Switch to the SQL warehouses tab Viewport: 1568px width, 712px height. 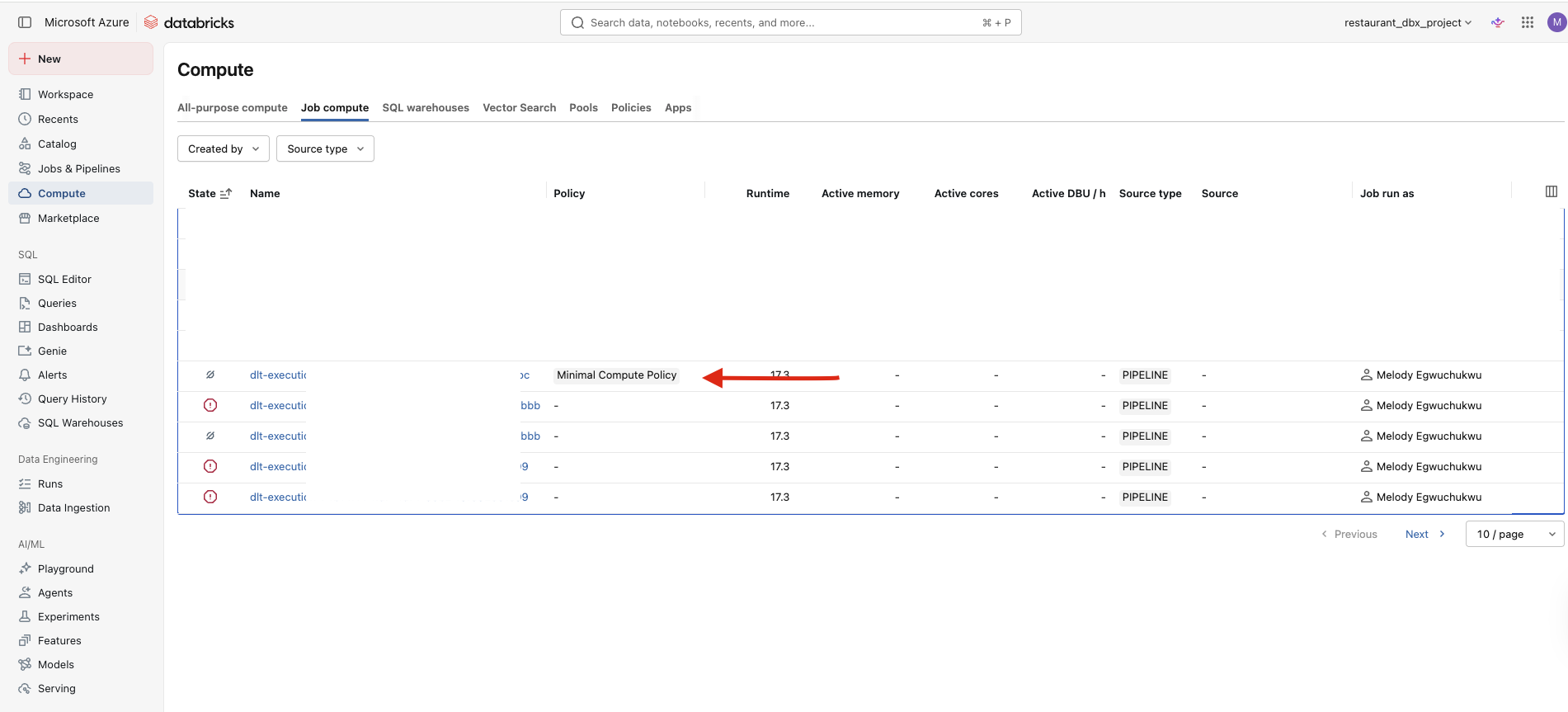tap(426, 107)
